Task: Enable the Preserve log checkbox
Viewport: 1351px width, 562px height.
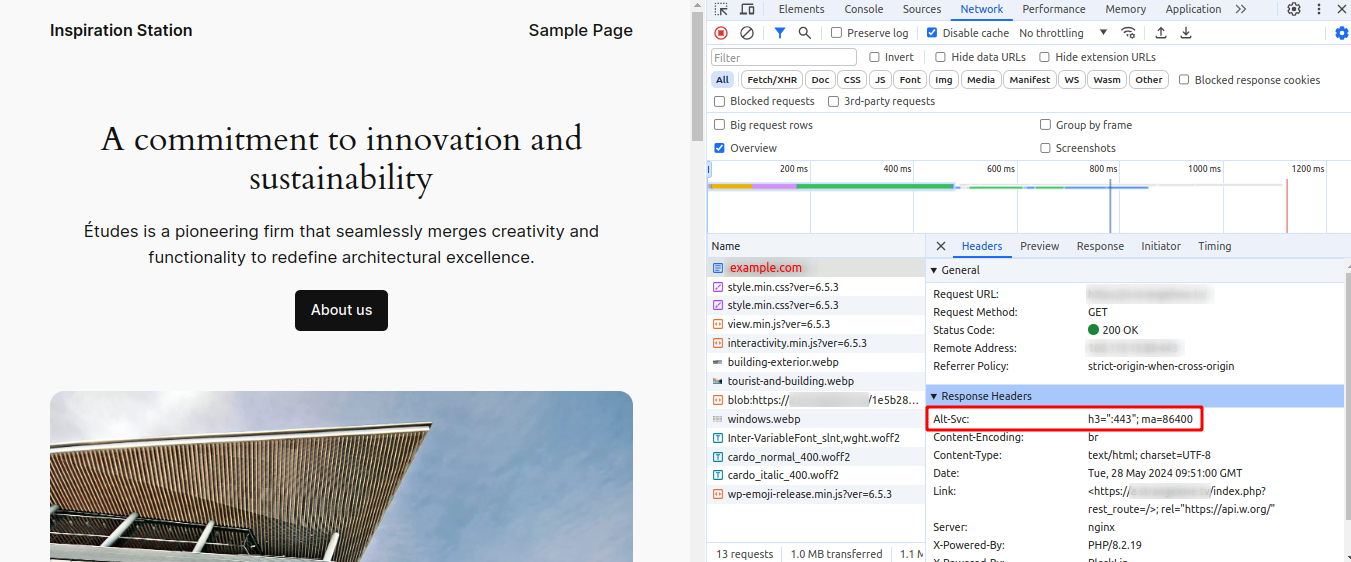Action: (837, 33)
